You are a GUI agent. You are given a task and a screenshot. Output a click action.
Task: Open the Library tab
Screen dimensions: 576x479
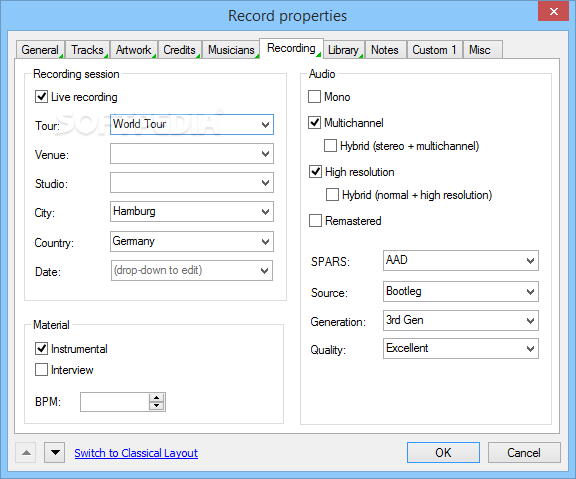343,50
